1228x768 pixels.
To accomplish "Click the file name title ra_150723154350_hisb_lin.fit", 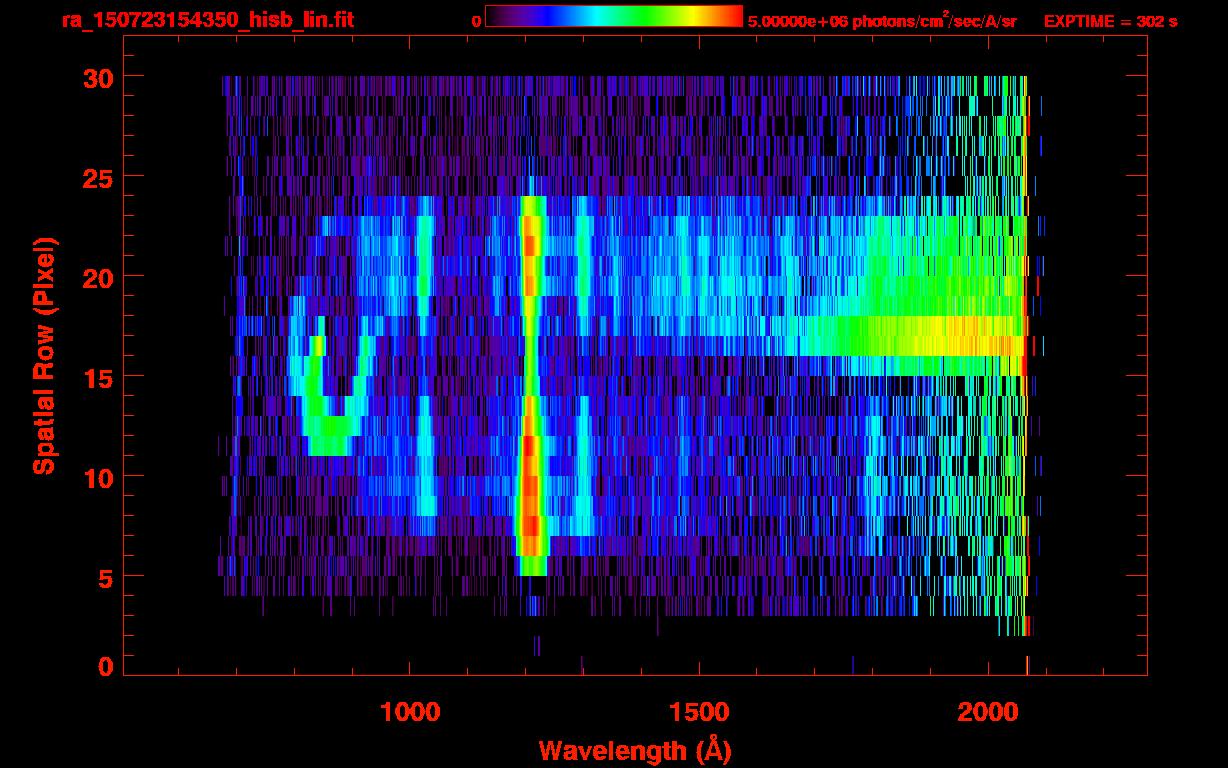I will 207,20.
